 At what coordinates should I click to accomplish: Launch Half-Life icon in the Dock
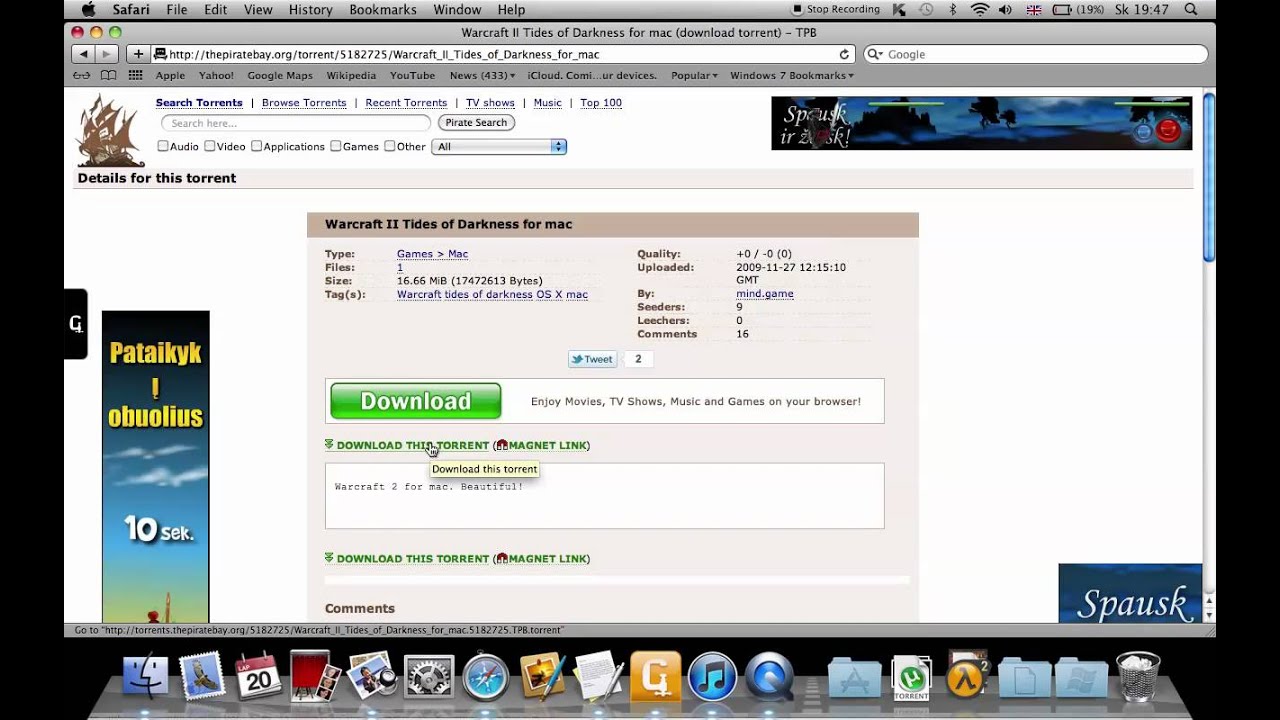(x=966, y=677)
